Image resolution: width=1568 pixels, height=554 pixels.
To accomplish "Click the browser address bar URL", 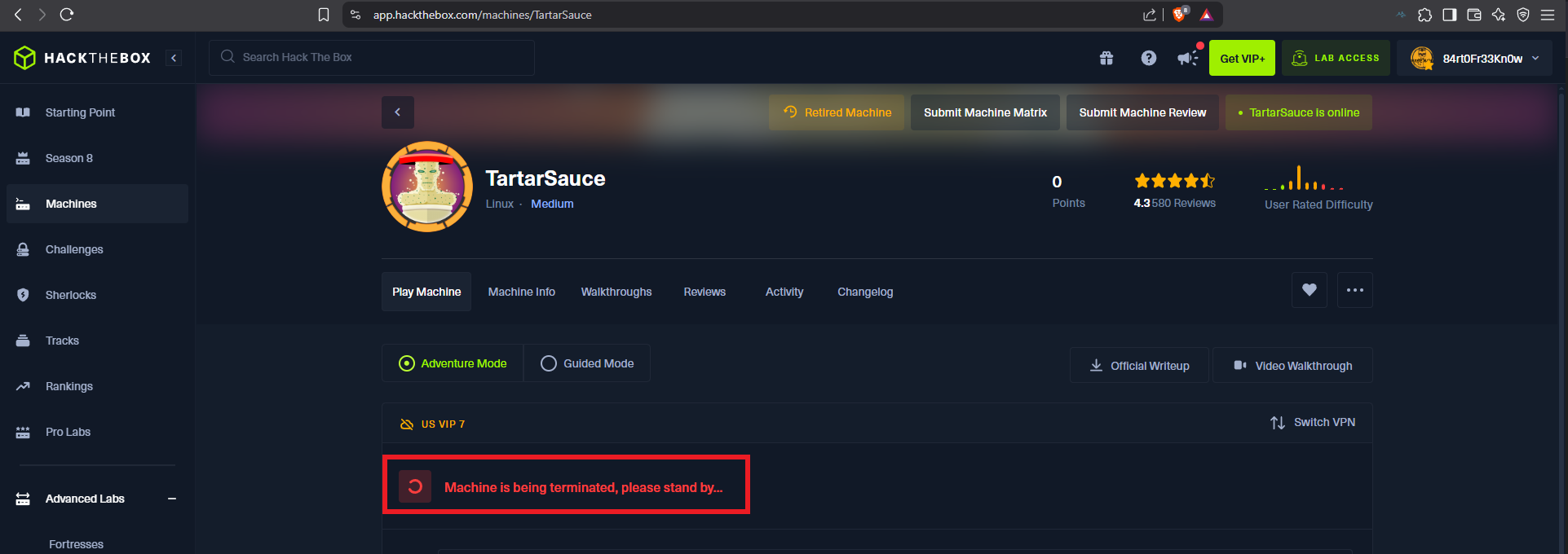I will [x=483, y=15].
